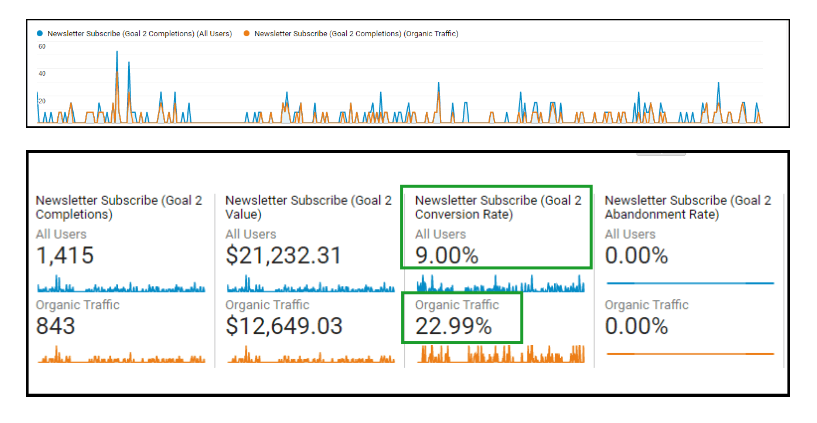Image resolution: width=817 pixels, height=423 pixels.
Task: Open the Goal 2 Value metric title
Action: click(308, 207)
